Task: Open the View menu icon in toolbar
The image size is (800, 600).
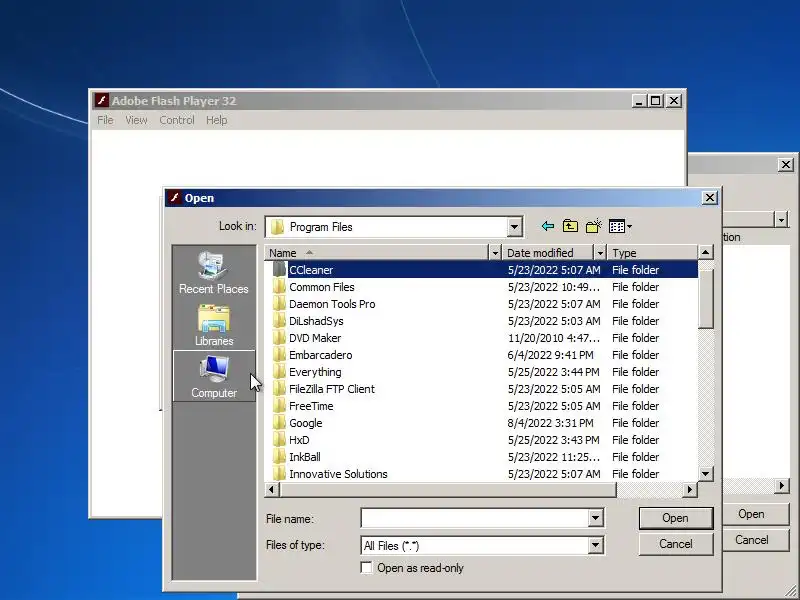Action: 620,226
